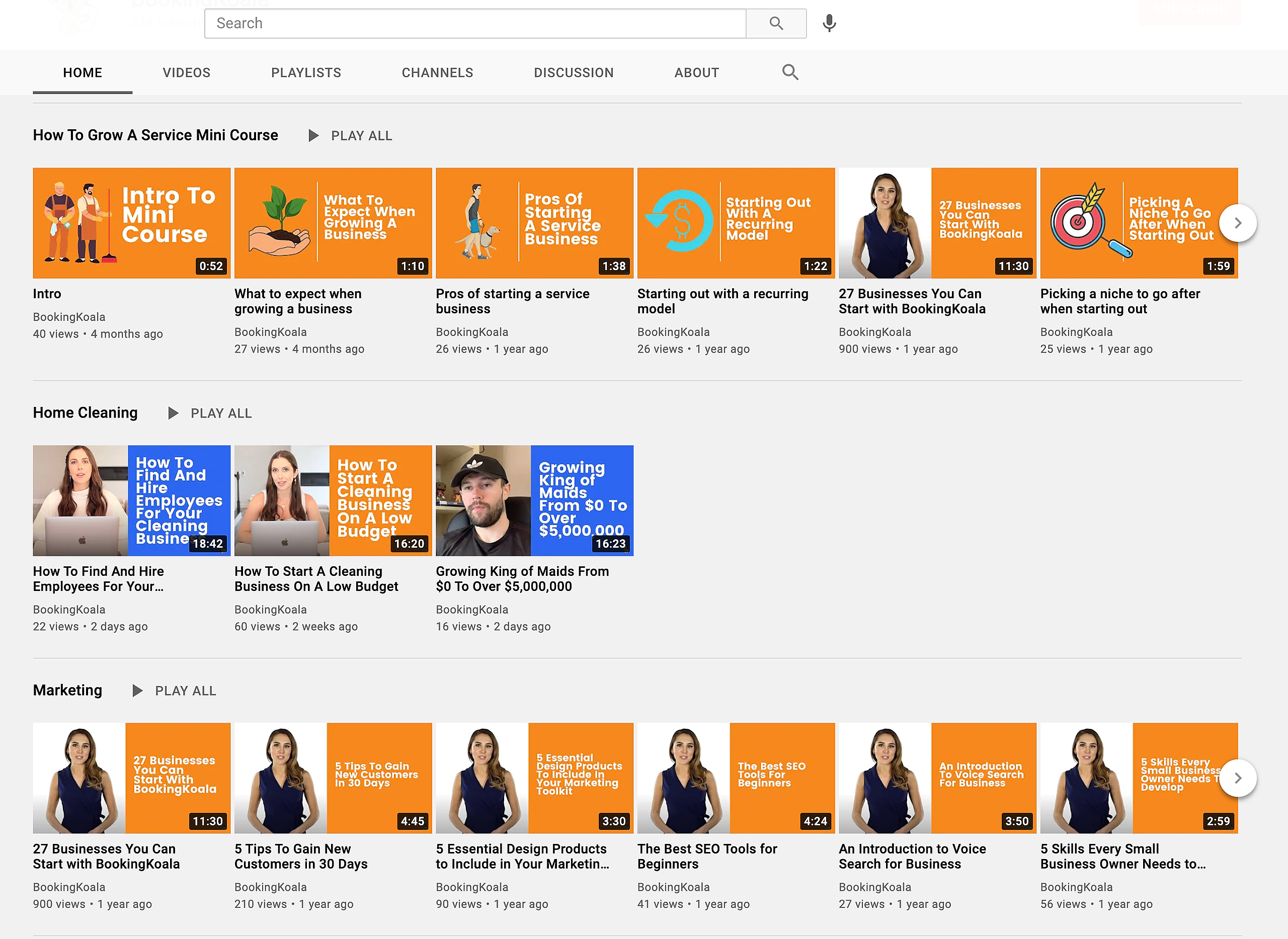Open 5 Tips To Gain New Customers thumbnail
The image size is (1288, 939).
(x=333, y=778)
